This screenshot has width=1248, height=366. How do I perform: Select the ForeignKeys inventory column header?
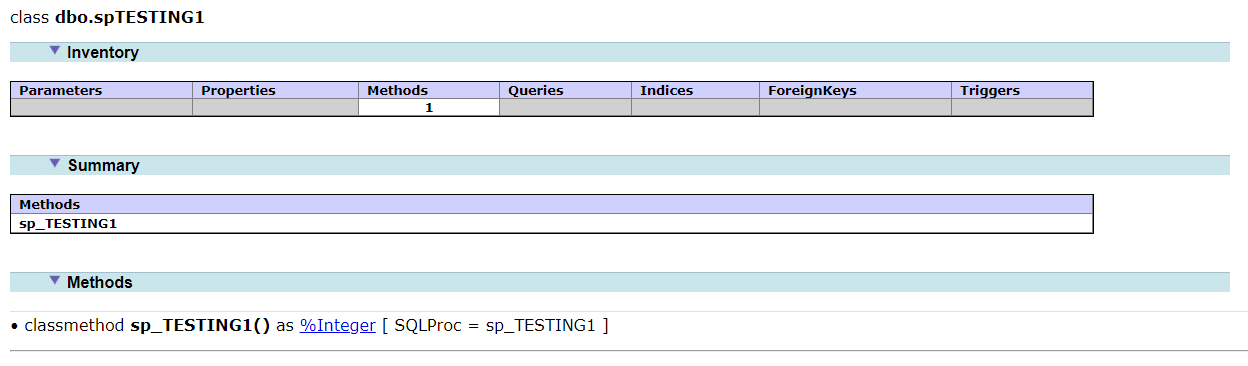[x=855, y=90]
